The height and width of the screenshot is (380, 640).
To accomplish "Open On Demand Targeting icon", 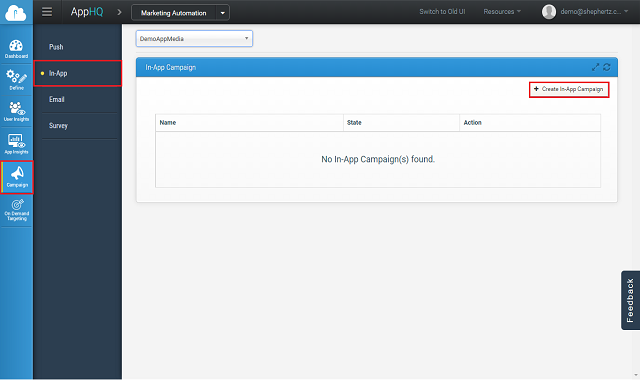I will [x=17, y=210].
